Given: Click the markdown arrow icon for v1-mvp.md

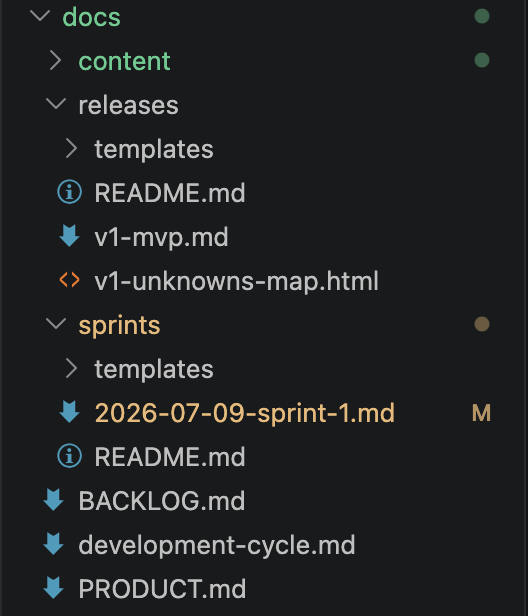Looking at the screenshot, I should click(70, 236).
